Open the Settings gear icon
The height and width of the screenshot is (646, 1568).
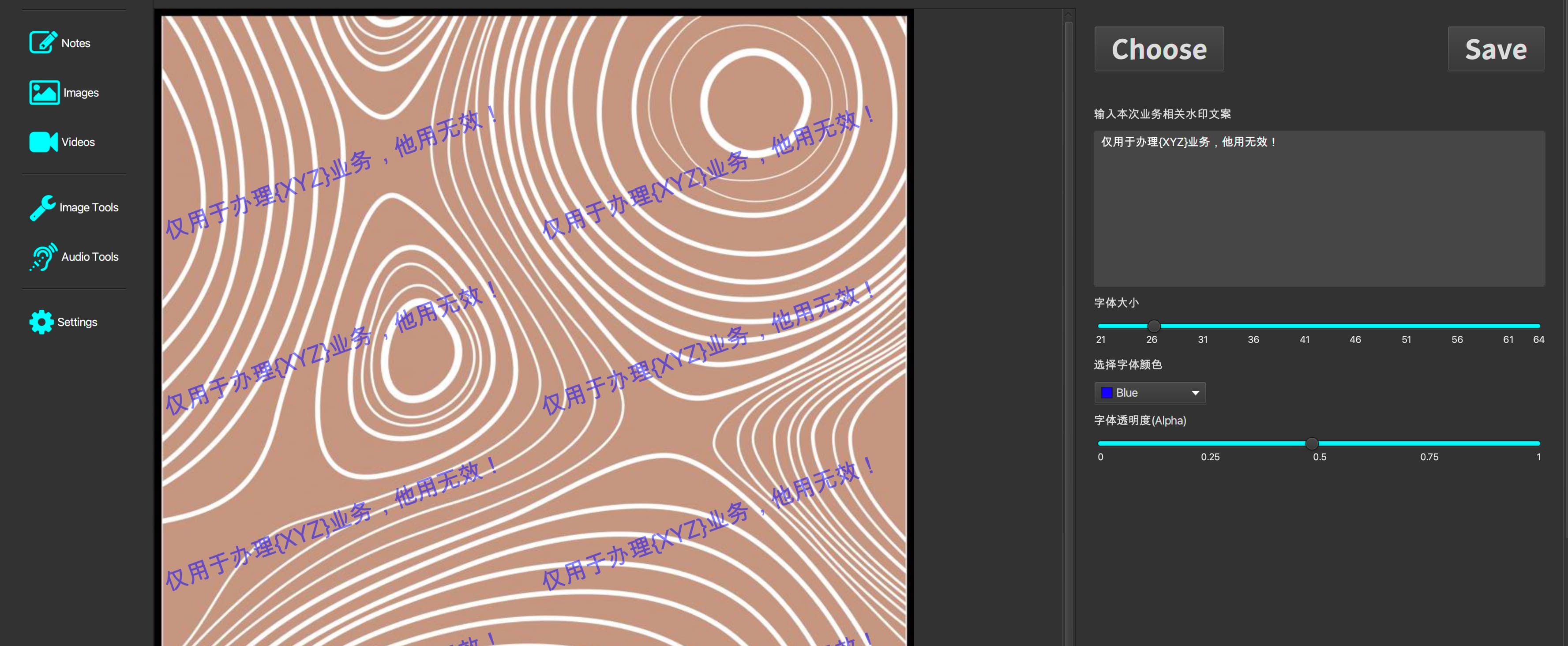tap(41, 322)
